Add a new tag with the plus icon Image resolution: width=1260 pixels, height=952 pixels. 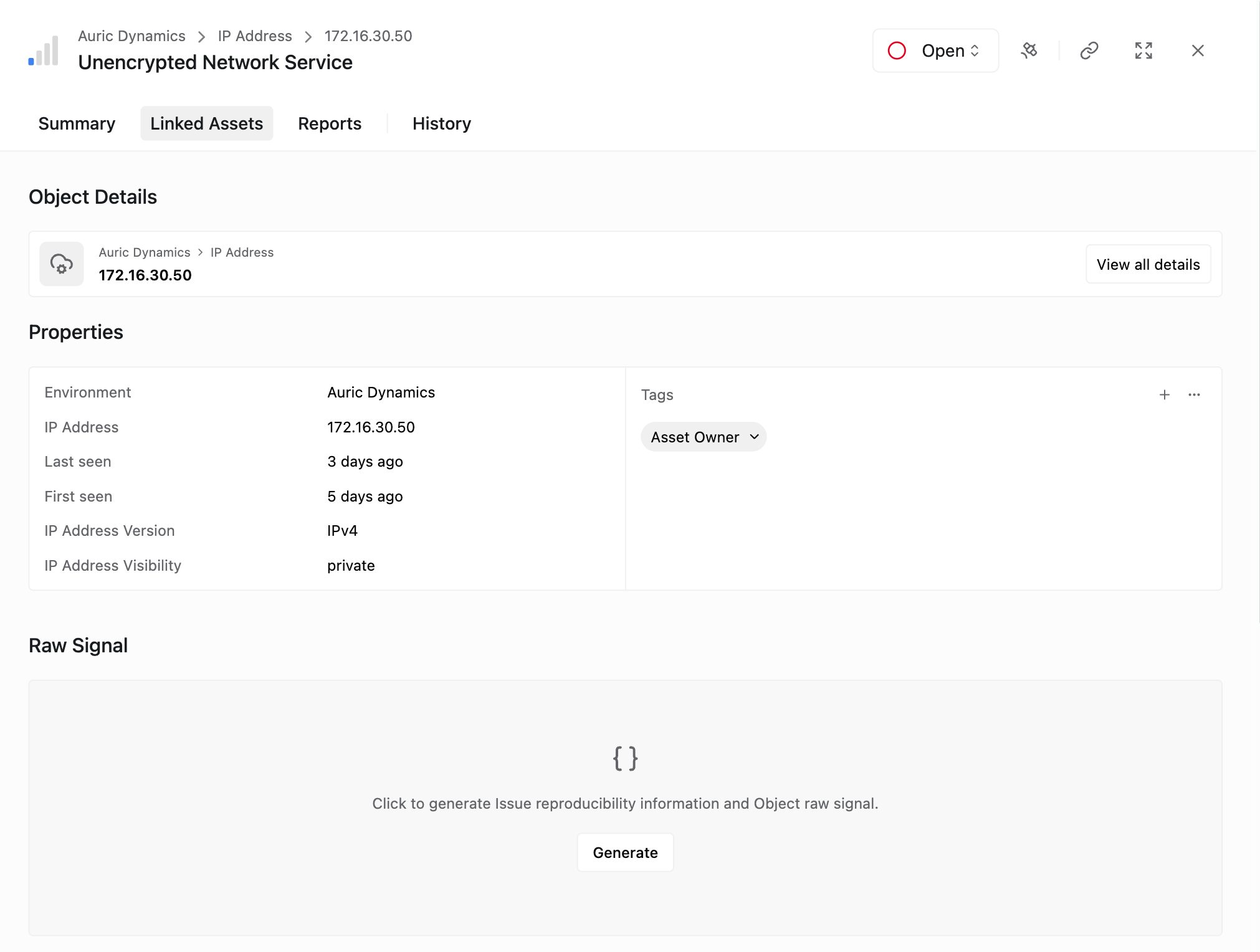pyautogui.click(x=1165, y=394)
